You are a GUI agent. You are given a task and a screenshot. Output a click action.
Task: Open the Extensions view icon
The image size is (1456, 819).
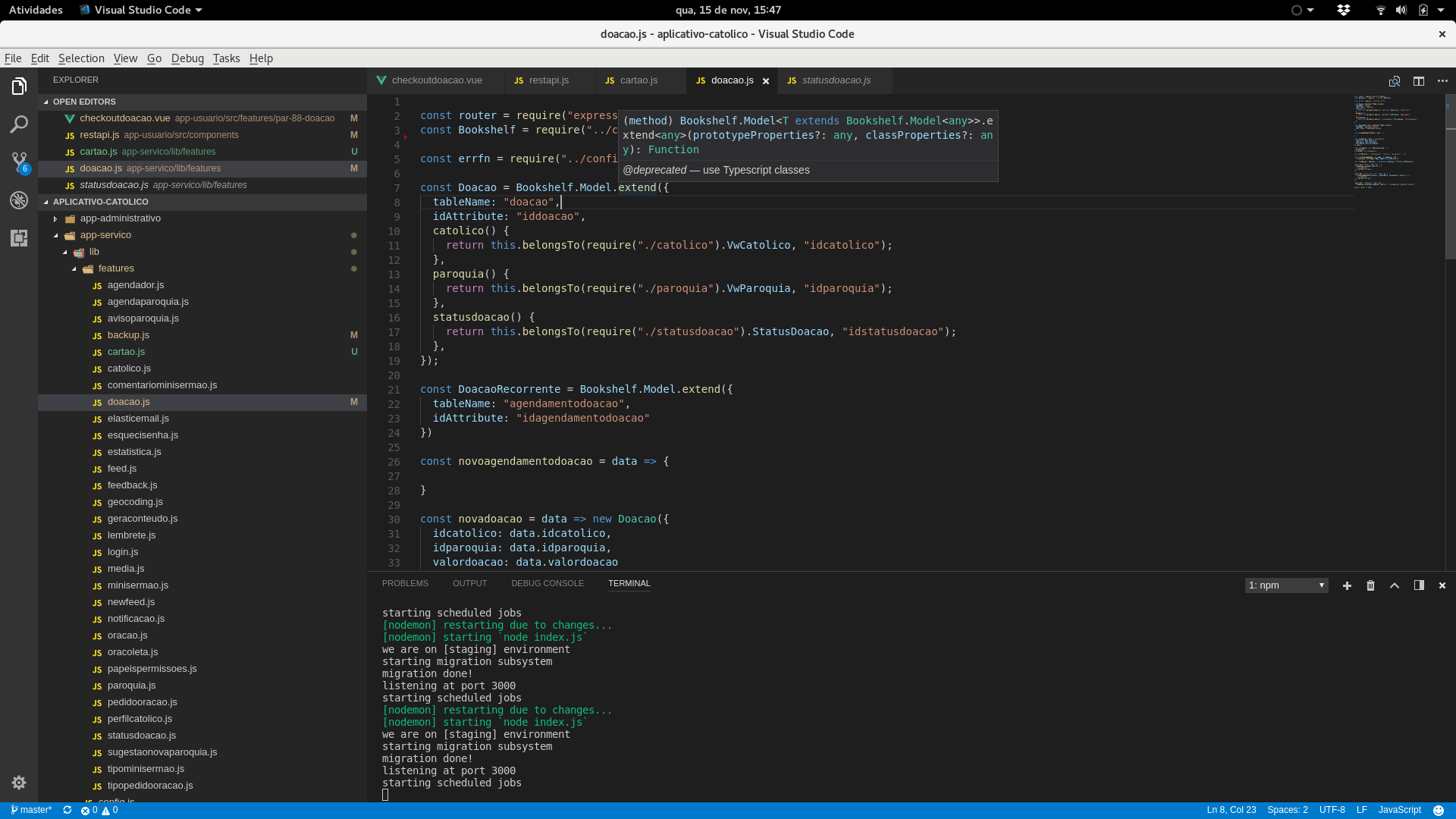[19, 237]
